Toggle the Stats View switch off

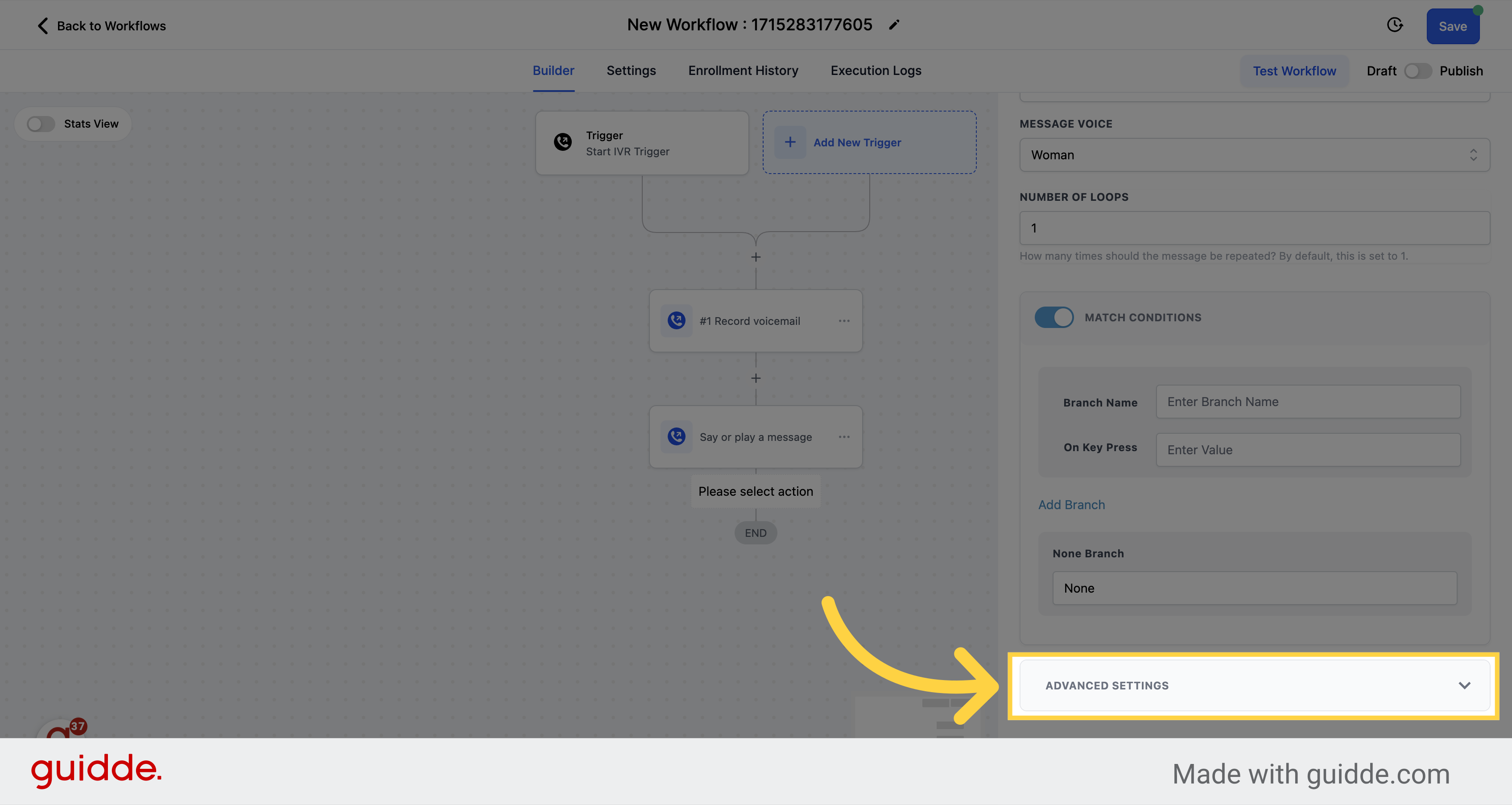40,123
